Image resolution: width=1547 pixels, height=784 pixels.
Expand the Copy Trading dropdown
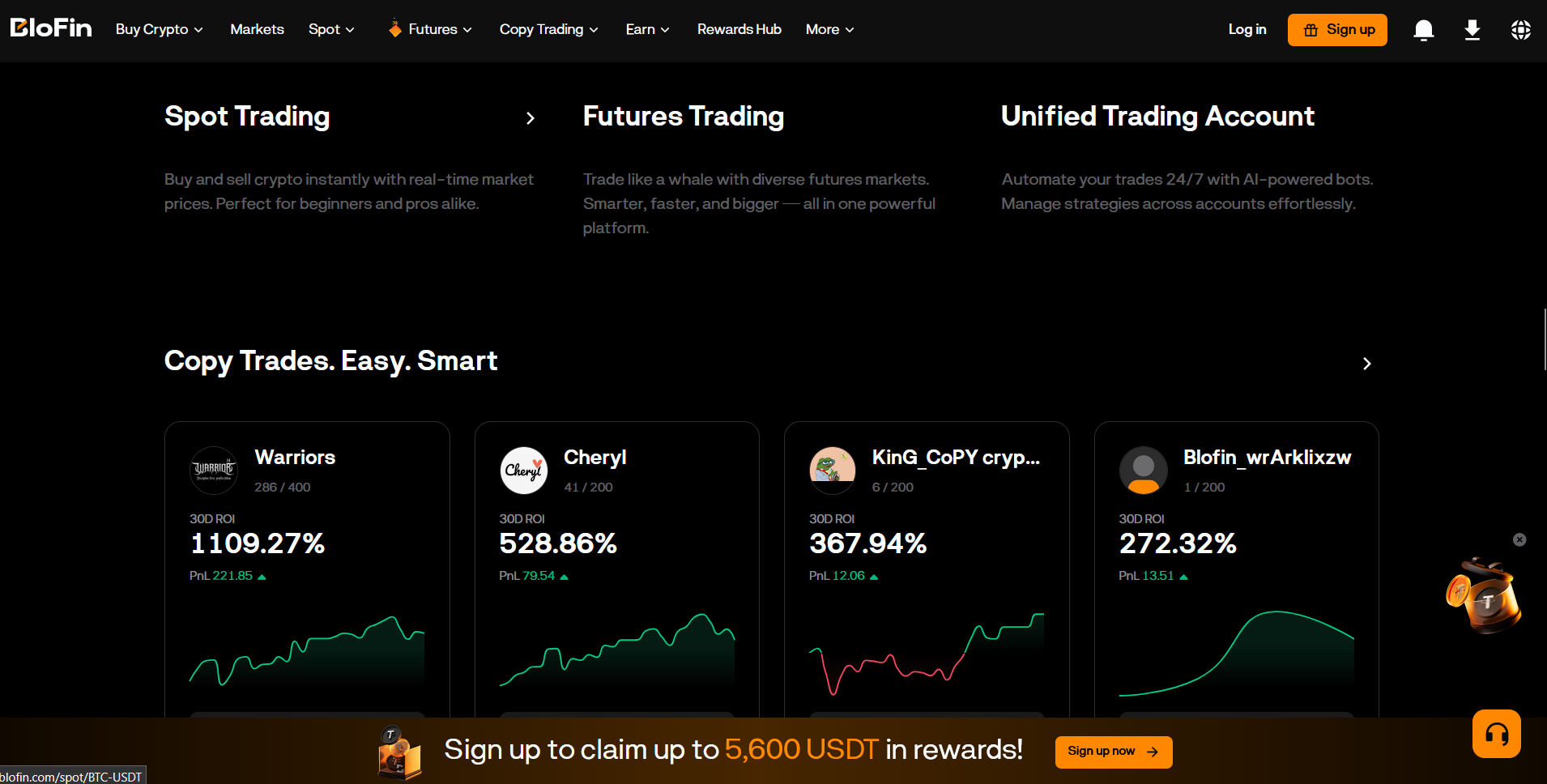(548, 29)
